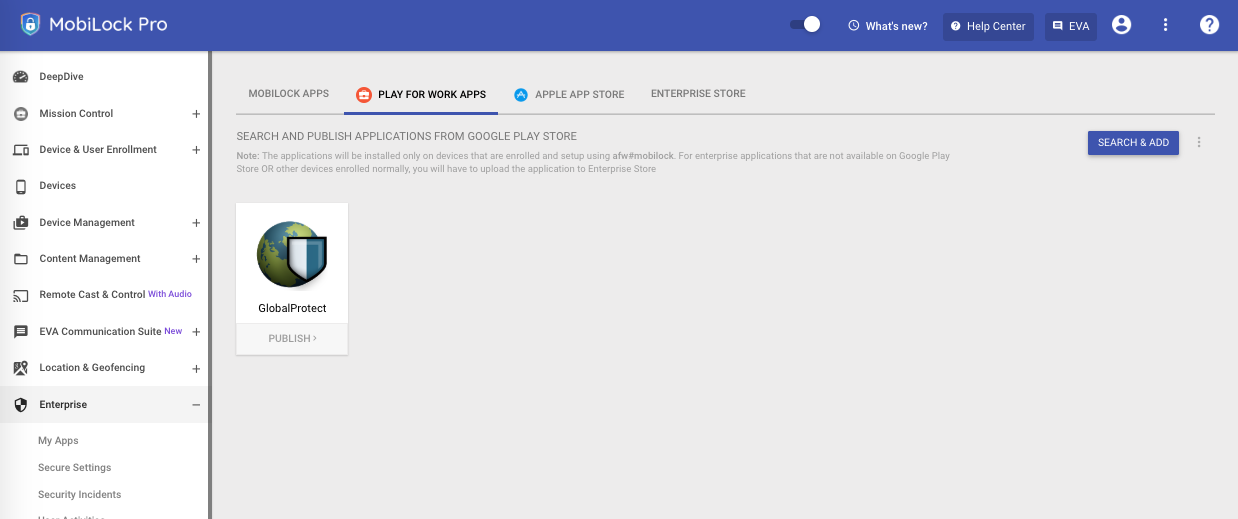The height and width of the screenshot is (519, 1238).
Task: Open Security Incidents
Action: [80, 495]
